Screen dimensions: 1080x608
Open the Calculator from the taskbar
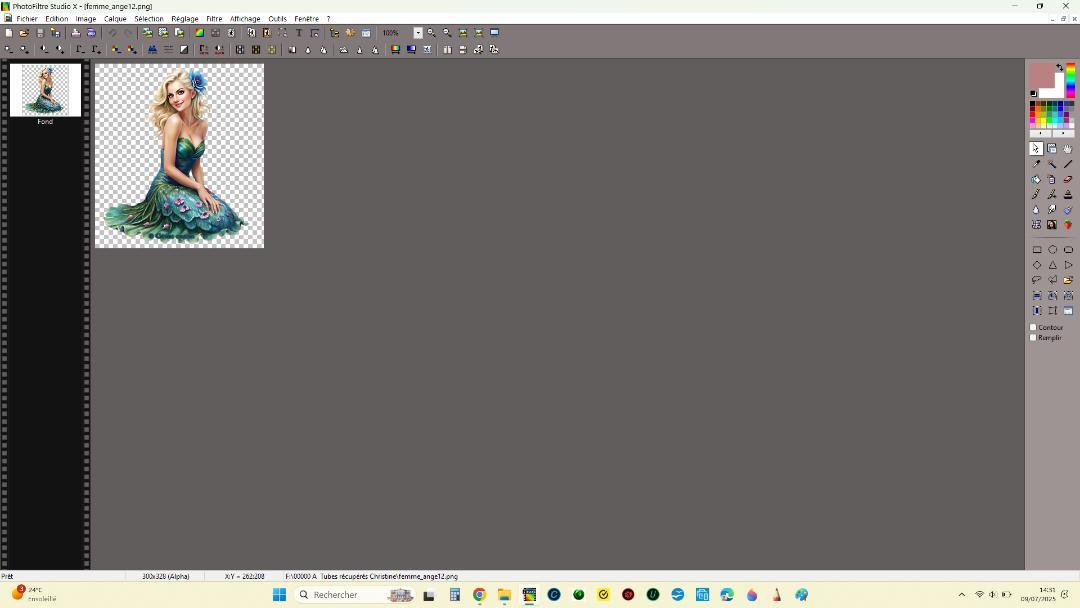tap(455, 595)
